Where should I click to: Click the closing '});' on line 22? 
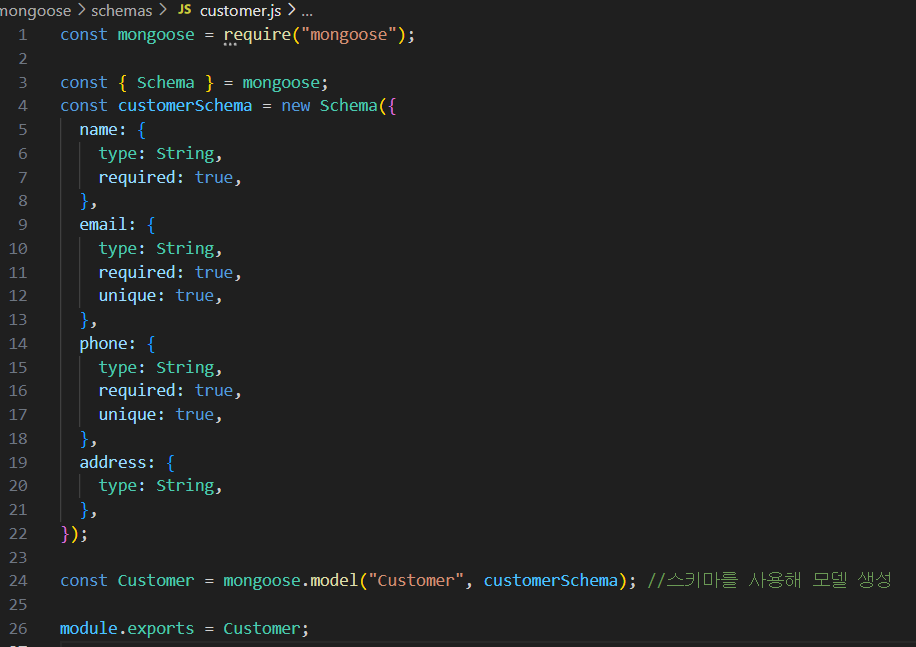pyautogui.click(x=74, y=534)
